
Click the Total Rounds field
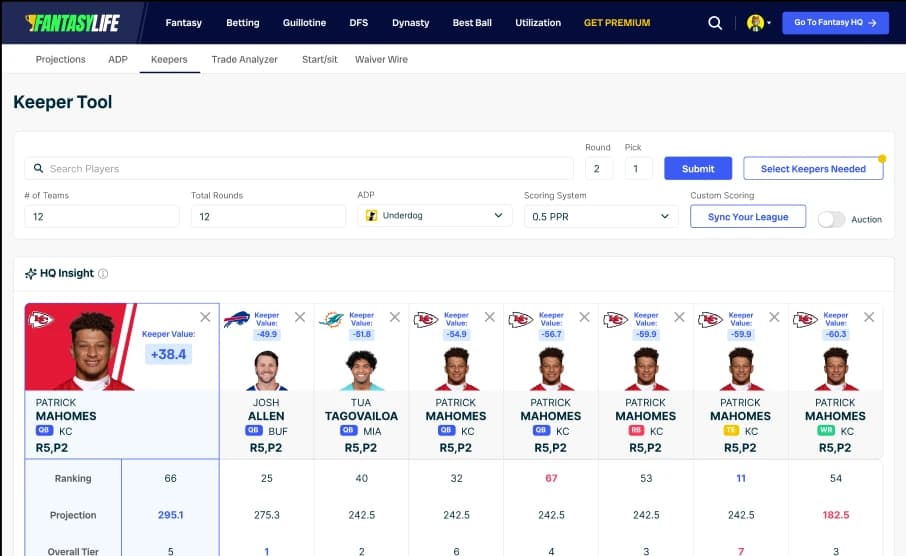click(268, 216)
